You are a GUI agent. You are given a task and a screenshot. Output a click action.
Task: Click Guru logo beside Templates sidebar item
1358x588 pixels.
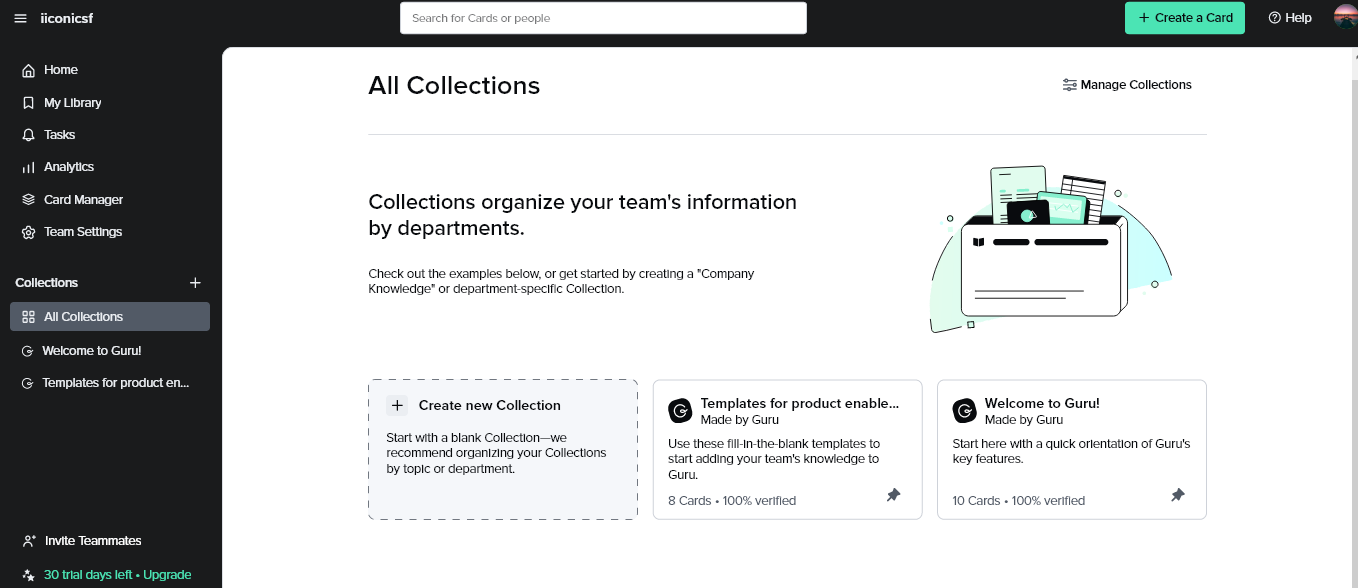click(28, 383)
